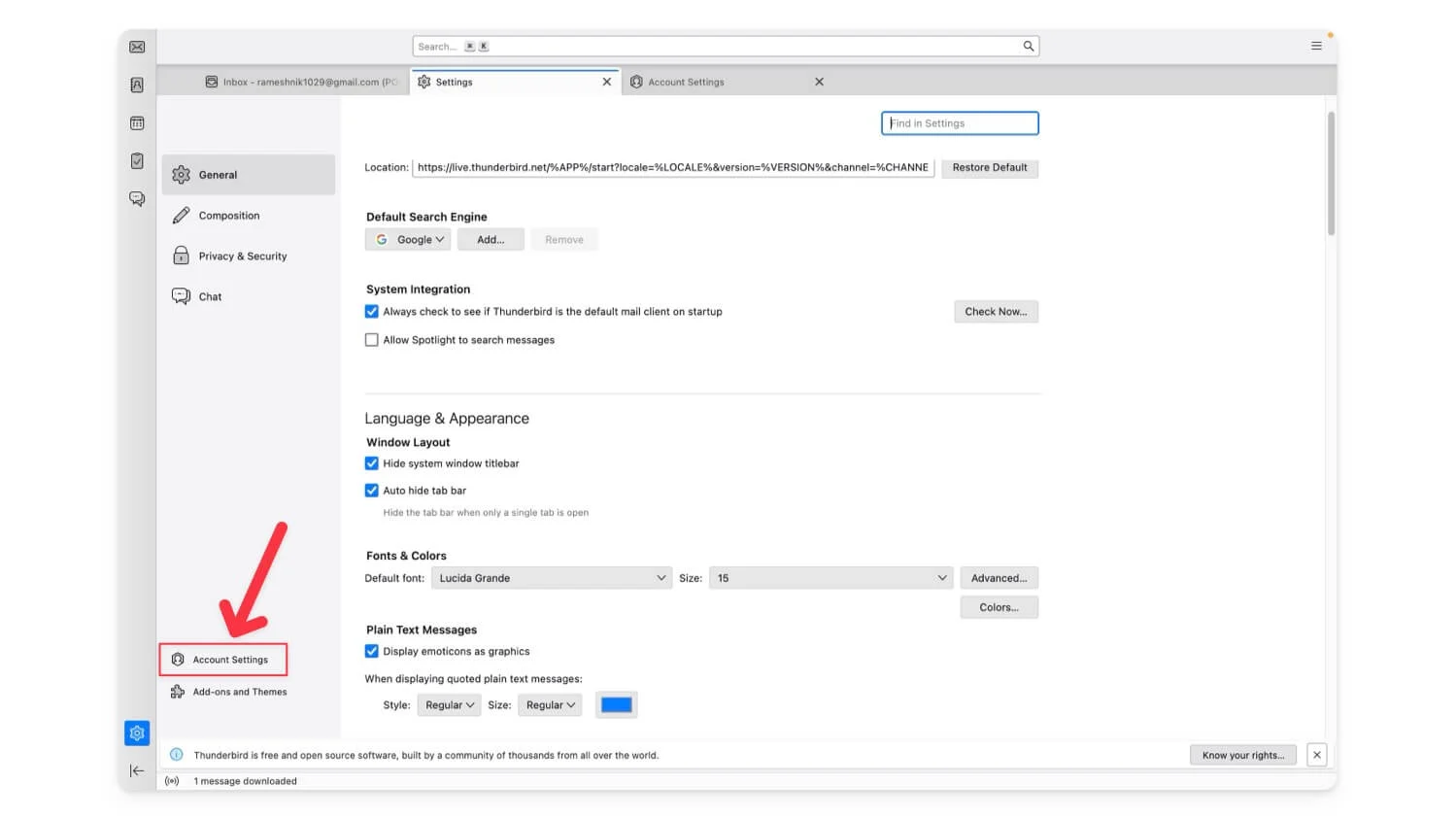Open the hamburger application menu
This screenshot has height=819, width=1456.
point(1316,46)
